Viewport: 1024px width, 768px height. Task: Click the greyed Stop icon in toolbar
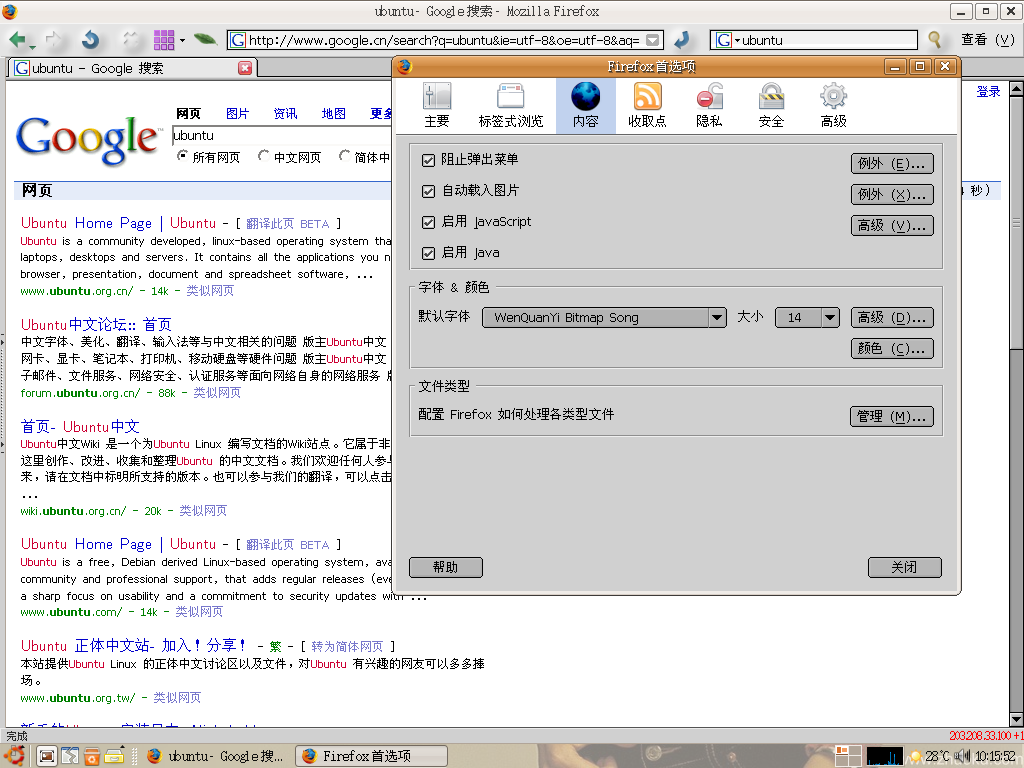point(130,40)
